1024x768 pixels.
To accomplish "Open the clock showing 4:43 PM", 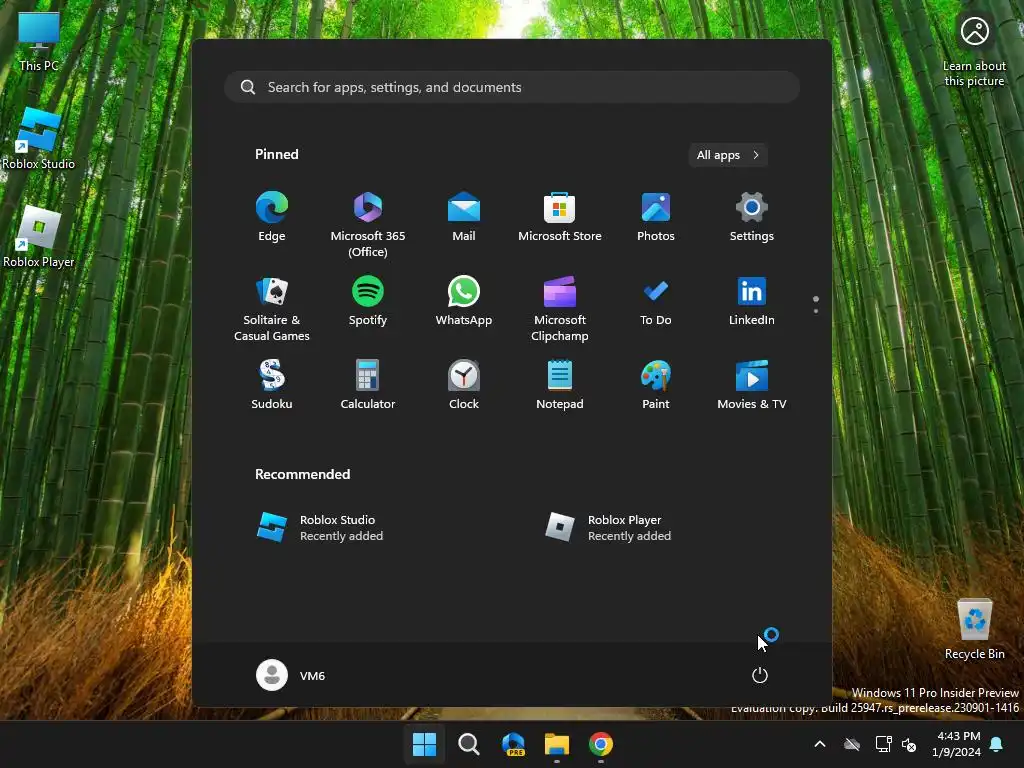I will point(957,744).
